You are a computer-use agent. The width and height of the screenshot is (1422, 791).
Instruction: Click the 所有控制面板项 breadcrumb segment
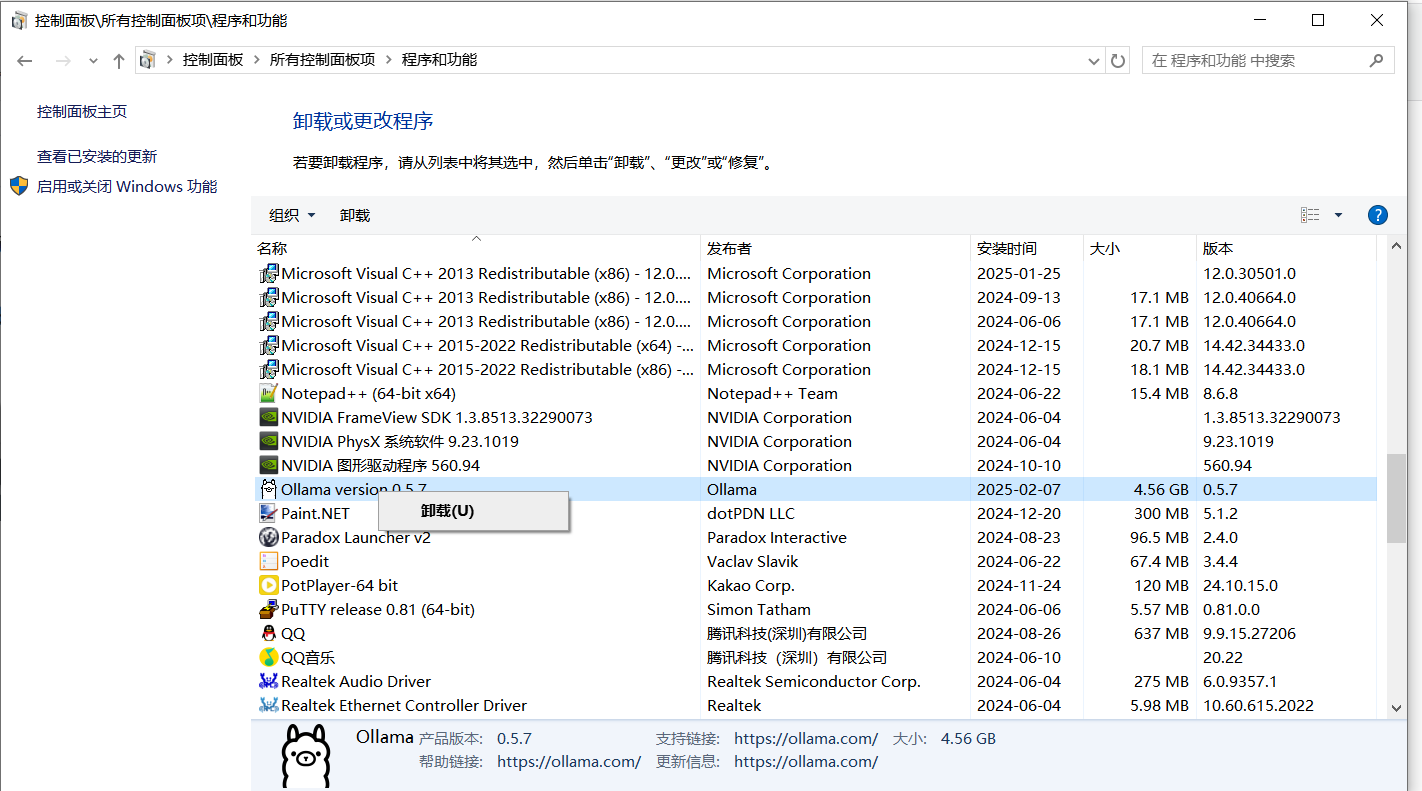[322, 60]
